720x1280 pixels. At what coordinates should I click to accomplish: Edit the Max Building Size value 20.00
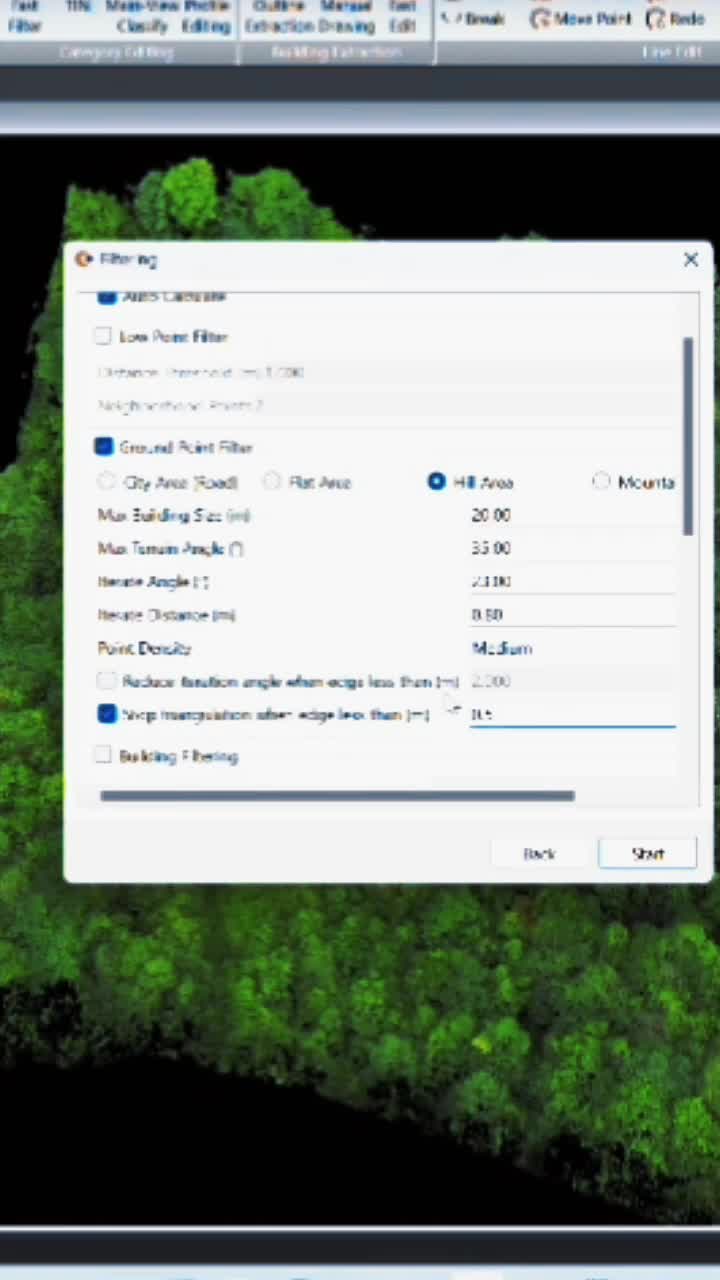point(572,515)
